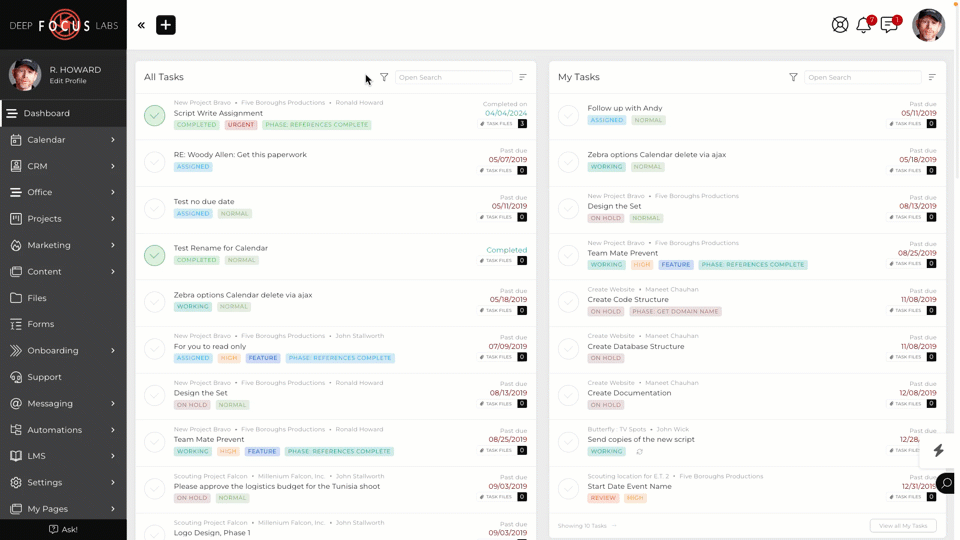
Task: Open the chat messages icon
Action: (x=889, y=25)
